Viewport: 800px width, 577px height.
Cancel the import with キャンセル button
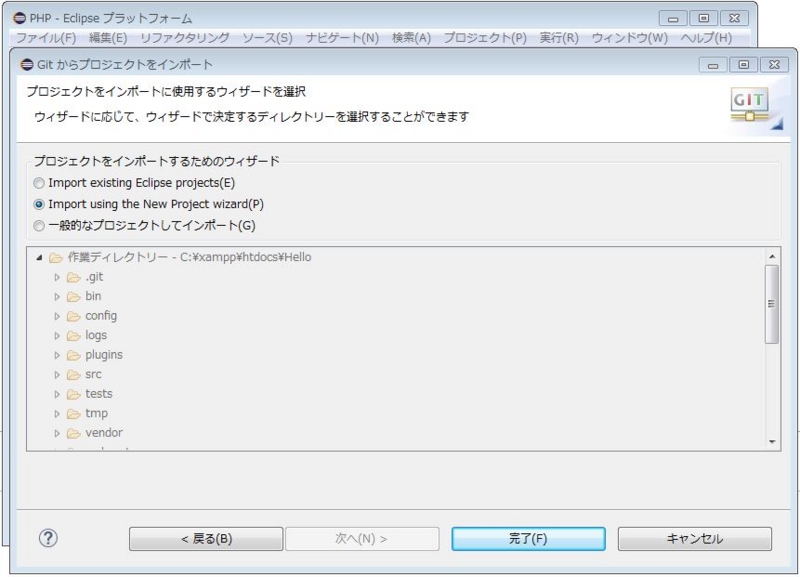click(x=695, y=539)
